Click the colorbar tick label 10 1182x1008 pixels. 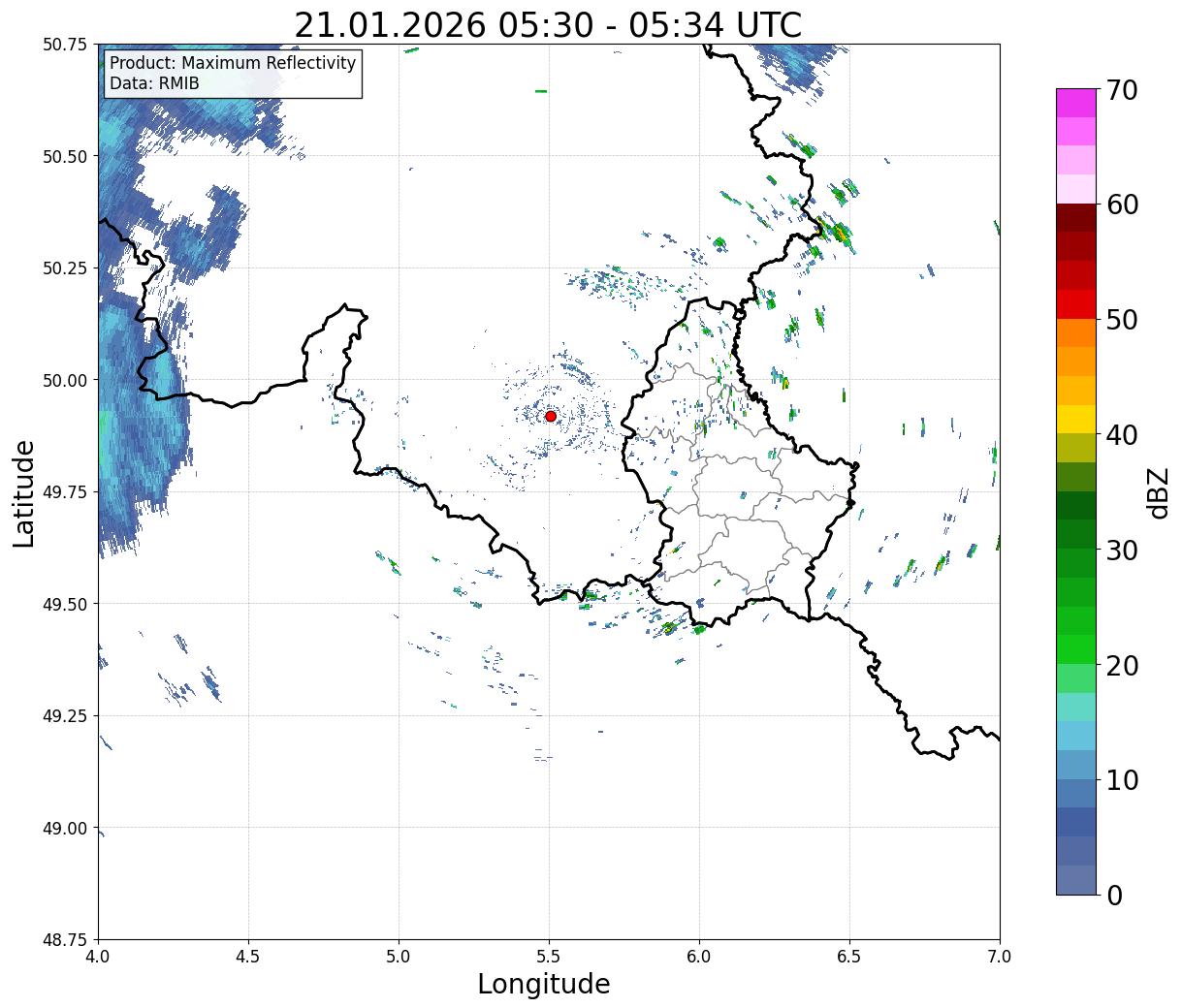[x=1121, y=779]
